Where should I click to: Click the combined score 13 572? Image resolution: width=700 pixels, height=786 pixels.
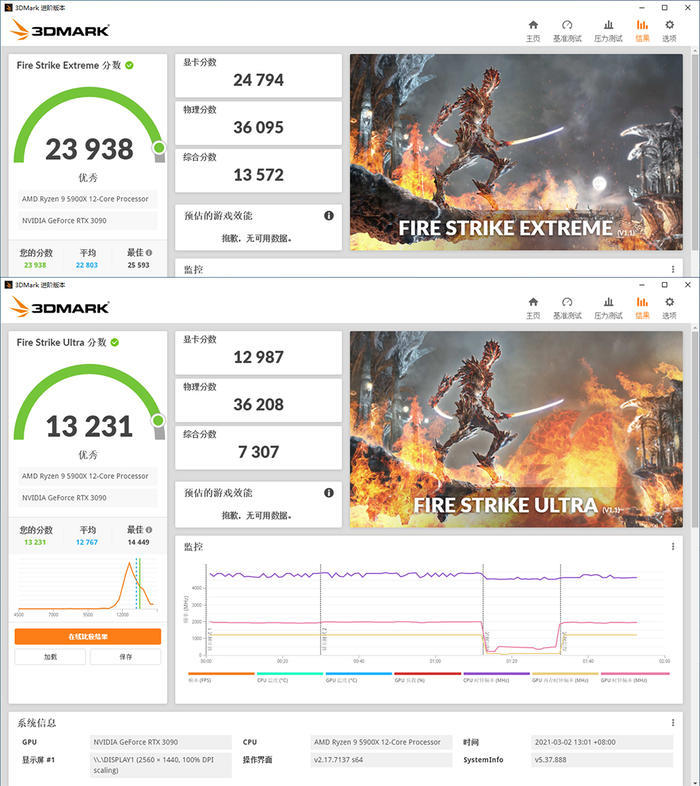click(x=258, y=175)
